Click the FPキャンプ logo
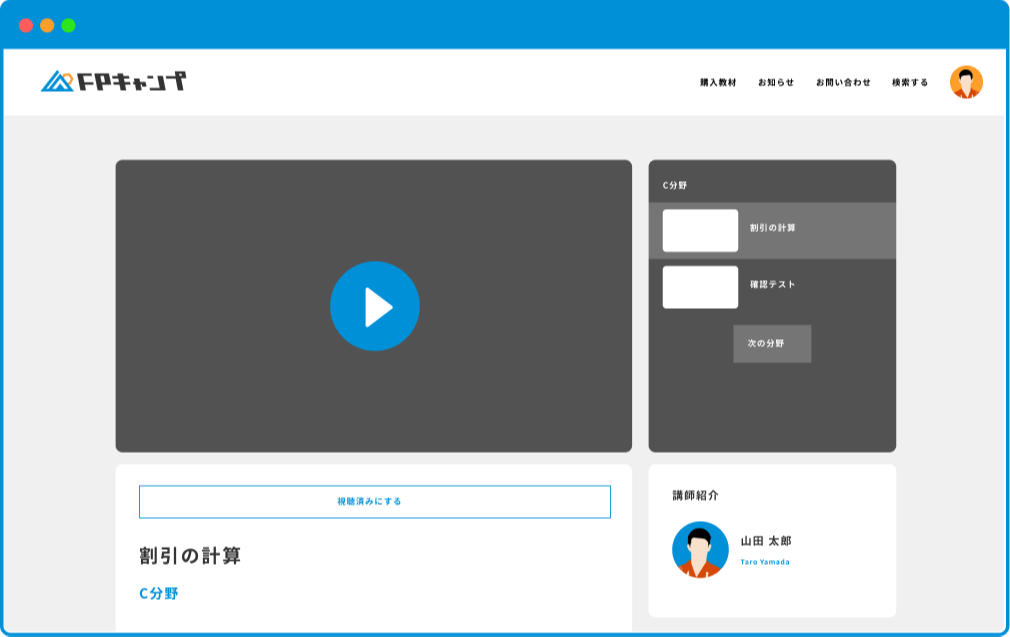This screenshot has height=637, width=1010. (113, 81)
